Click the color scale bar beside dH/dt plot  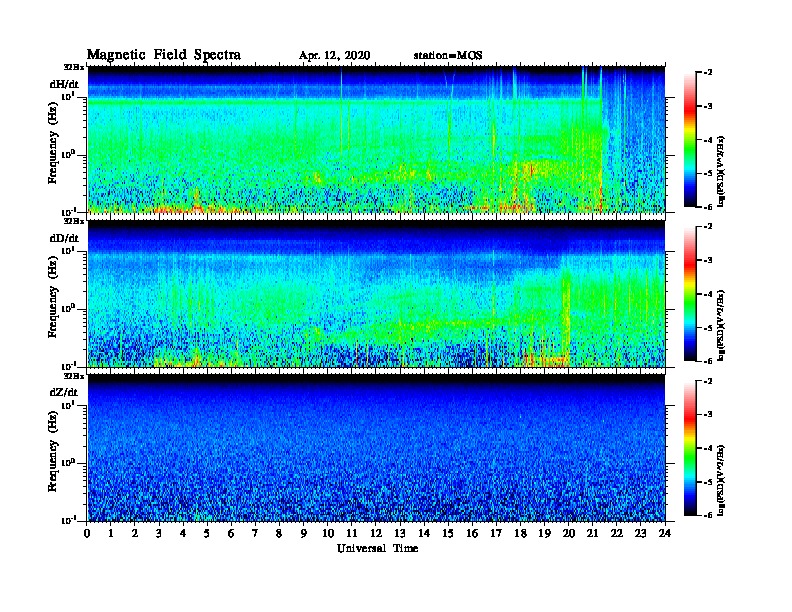coord(689,139)
